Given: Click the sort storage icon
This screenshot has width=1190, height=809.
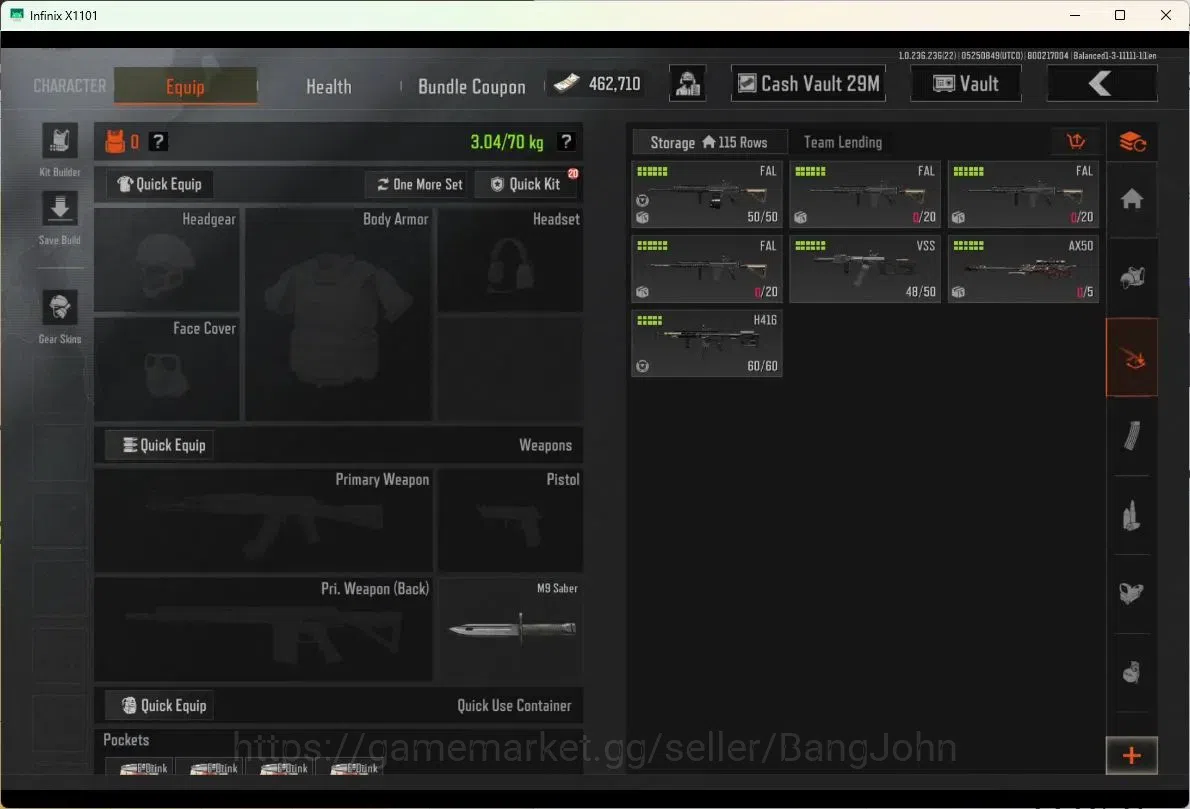Looking at the screenshot, I should [x=1076, y=141].
